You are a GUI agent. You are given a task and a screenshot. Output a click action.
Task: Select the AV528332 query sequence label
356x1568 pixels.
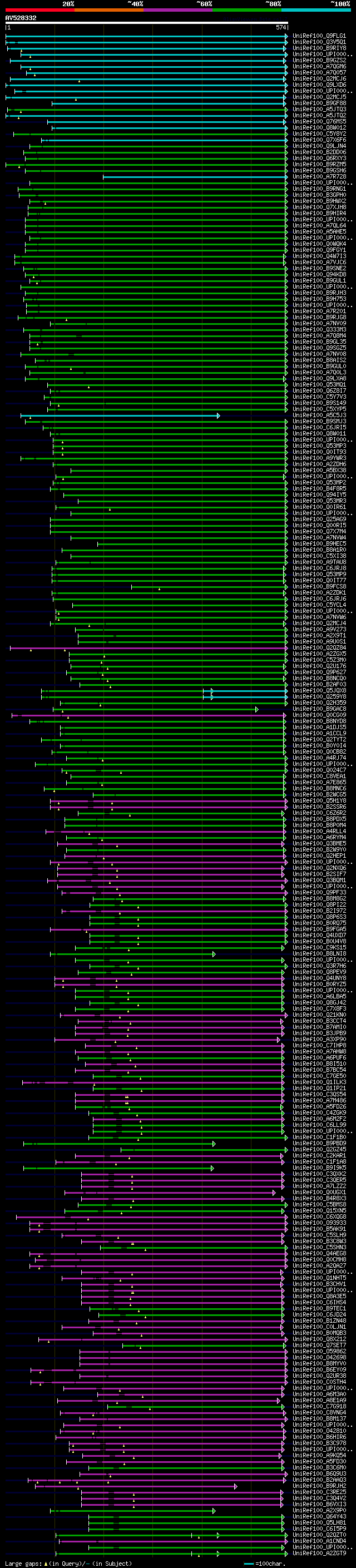(21, 18)
